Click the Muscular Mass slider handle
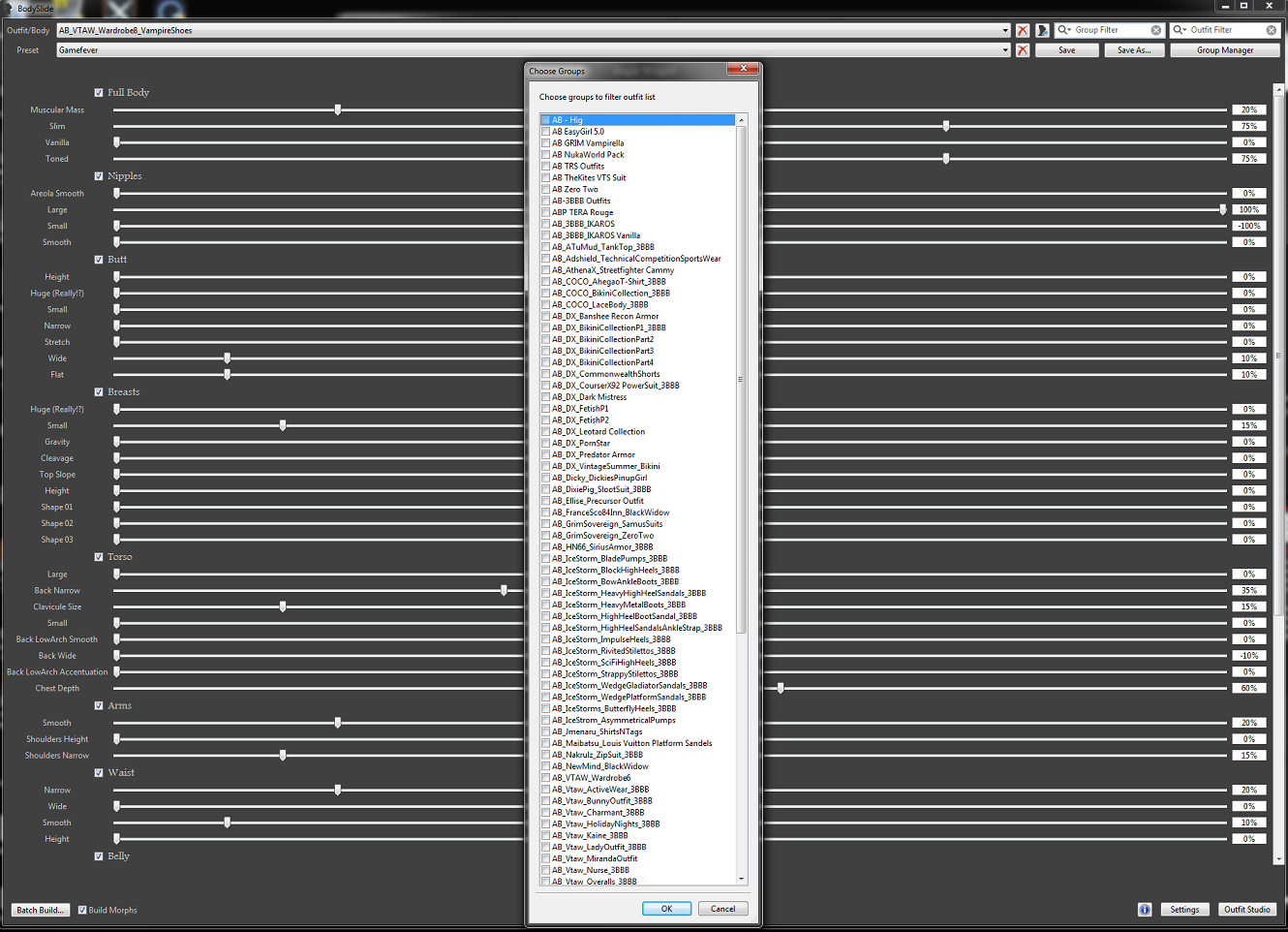 coord(338,109)
